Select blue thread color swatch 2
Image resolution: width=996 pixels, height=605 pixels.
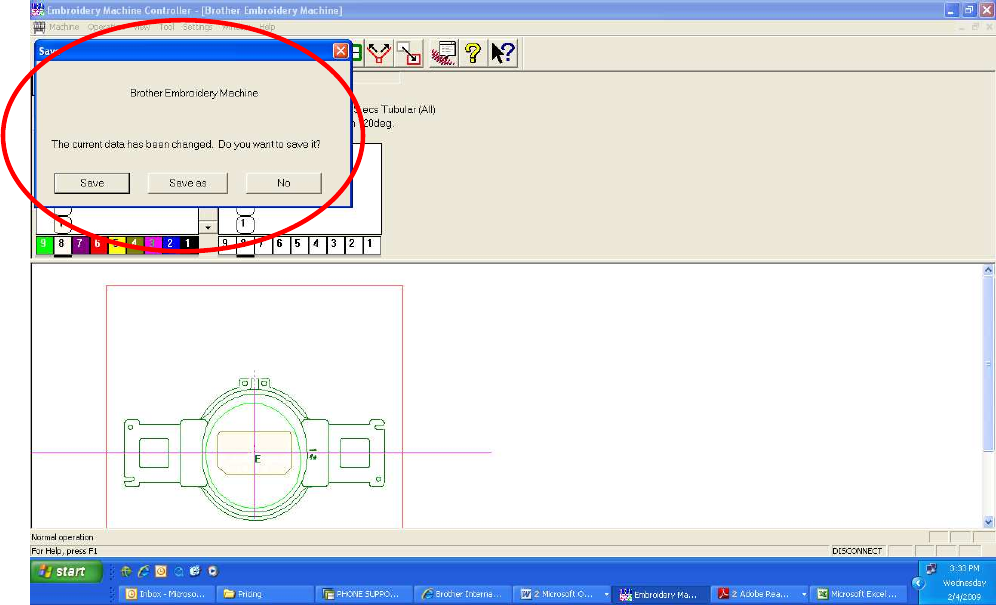[x=170, y=244]
